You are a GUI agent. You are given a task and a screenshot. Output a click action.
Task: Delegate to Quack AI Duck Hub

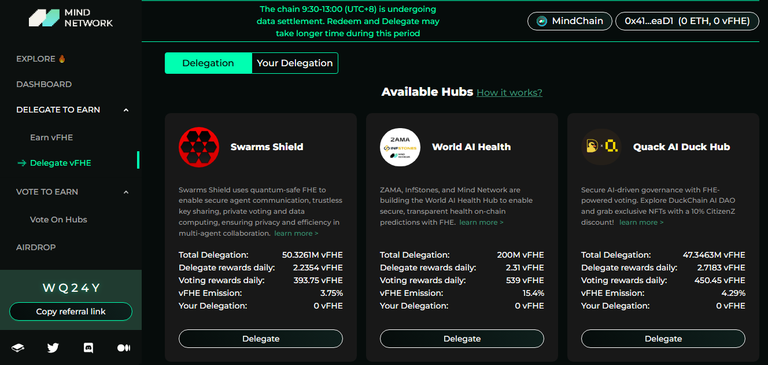click(663, 339)
